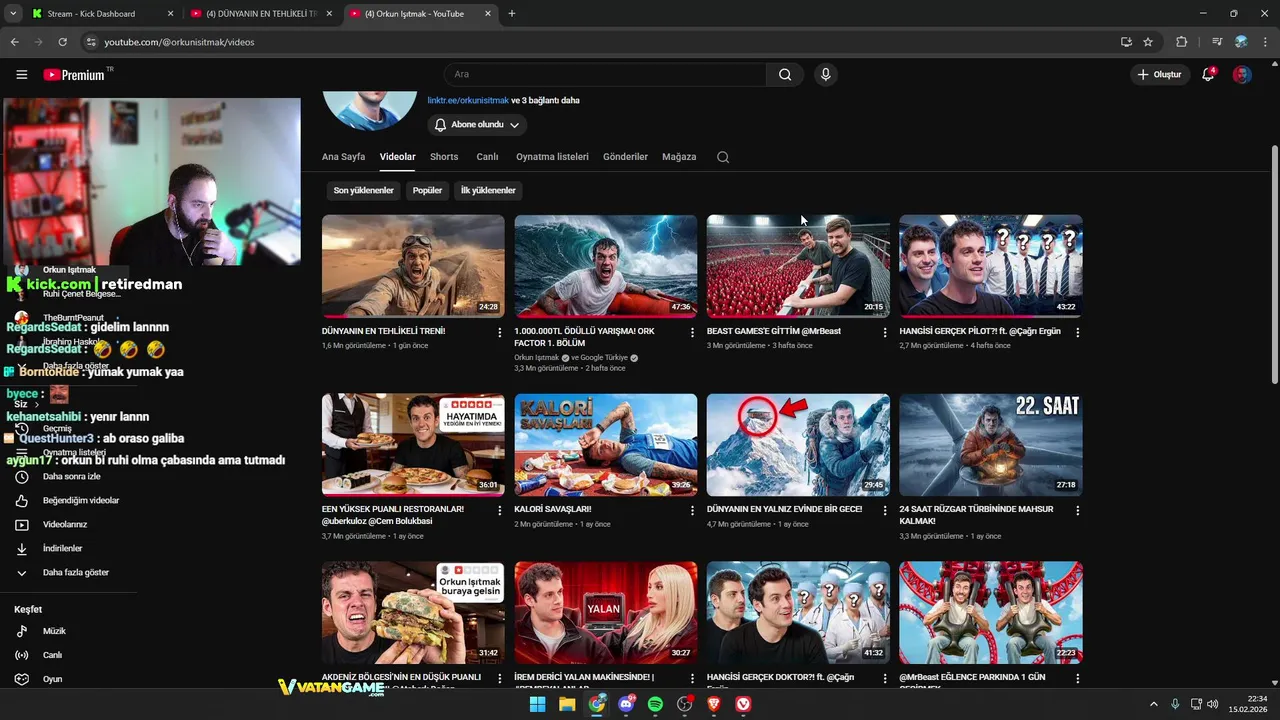The height and width of the screenshot is (720, 1280).
Task: Open title link KALORİ SAVAŞLARI!
Action: 552,509
